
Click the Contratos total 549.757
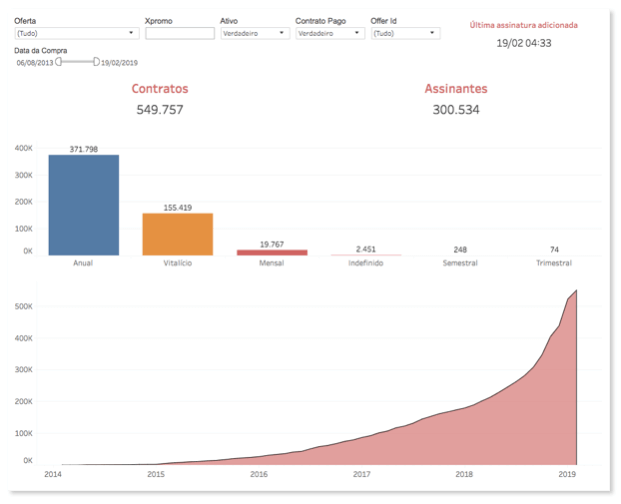point(160,109)
